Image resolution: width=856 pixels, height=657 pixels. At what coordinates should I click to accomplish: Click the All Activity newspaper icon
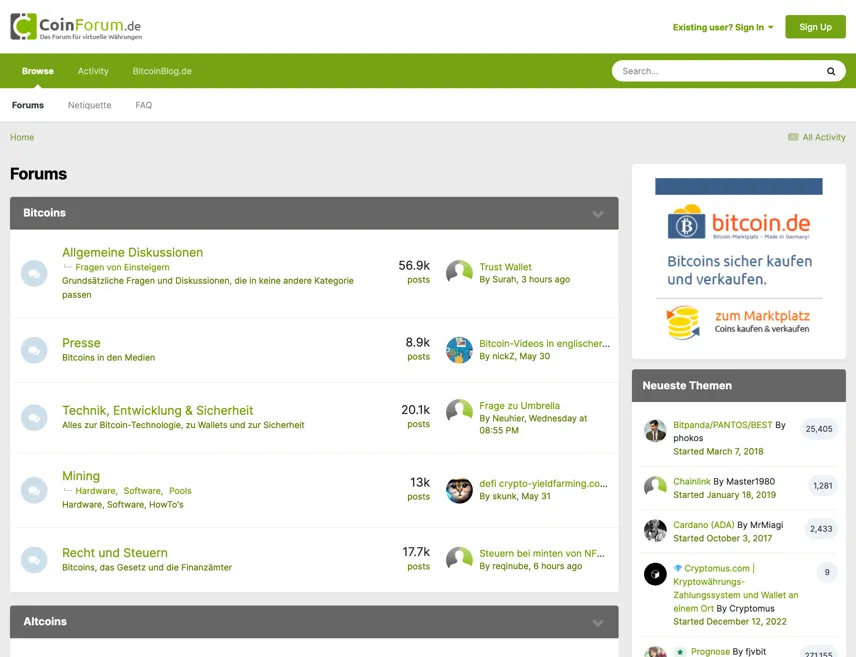pos(793,137)
